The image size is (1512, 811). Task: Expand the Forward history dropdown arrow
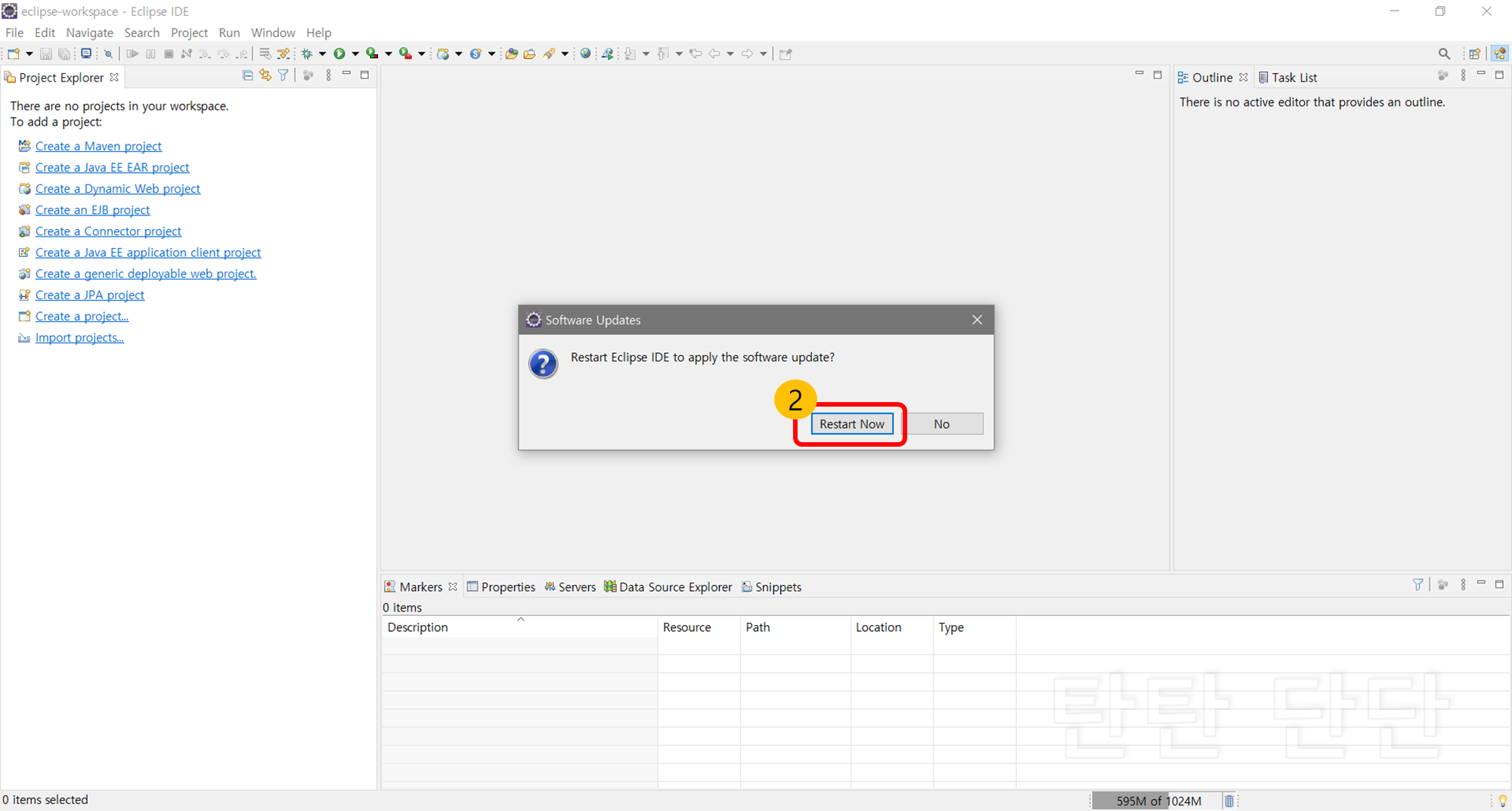763,54
